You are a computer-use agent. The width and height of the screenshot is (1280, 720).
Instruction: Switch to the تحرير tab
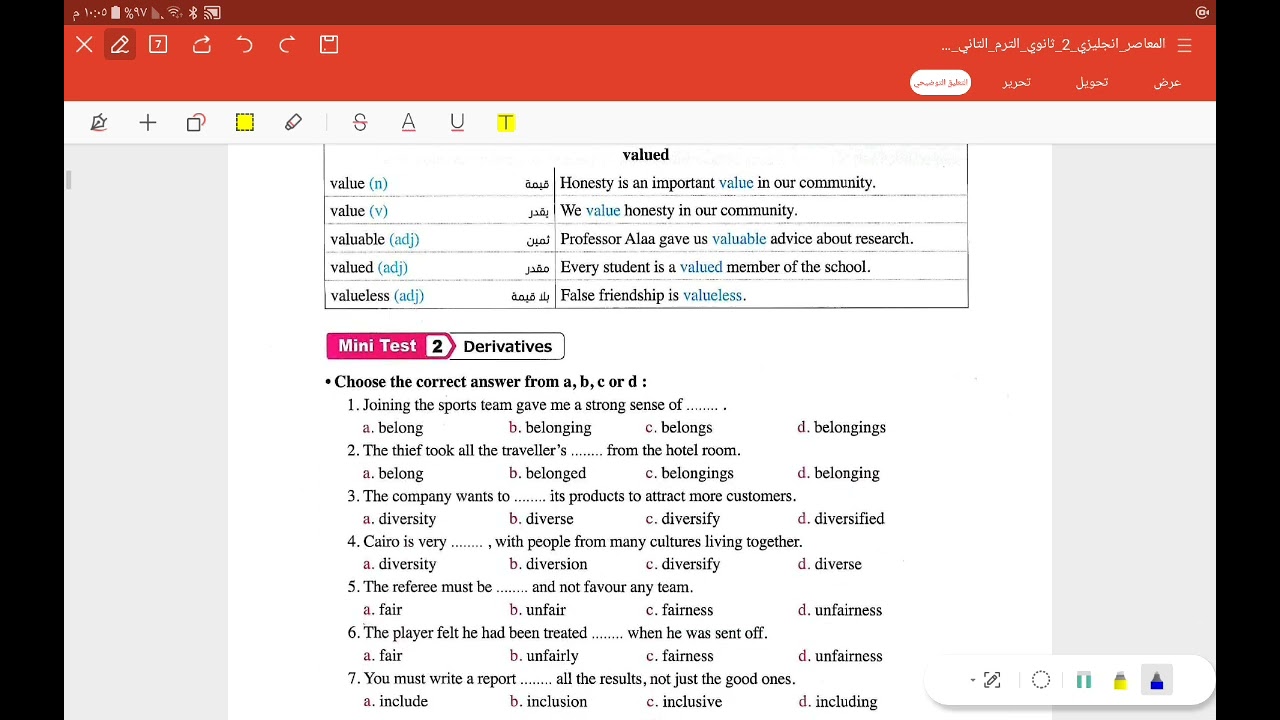1016,82
